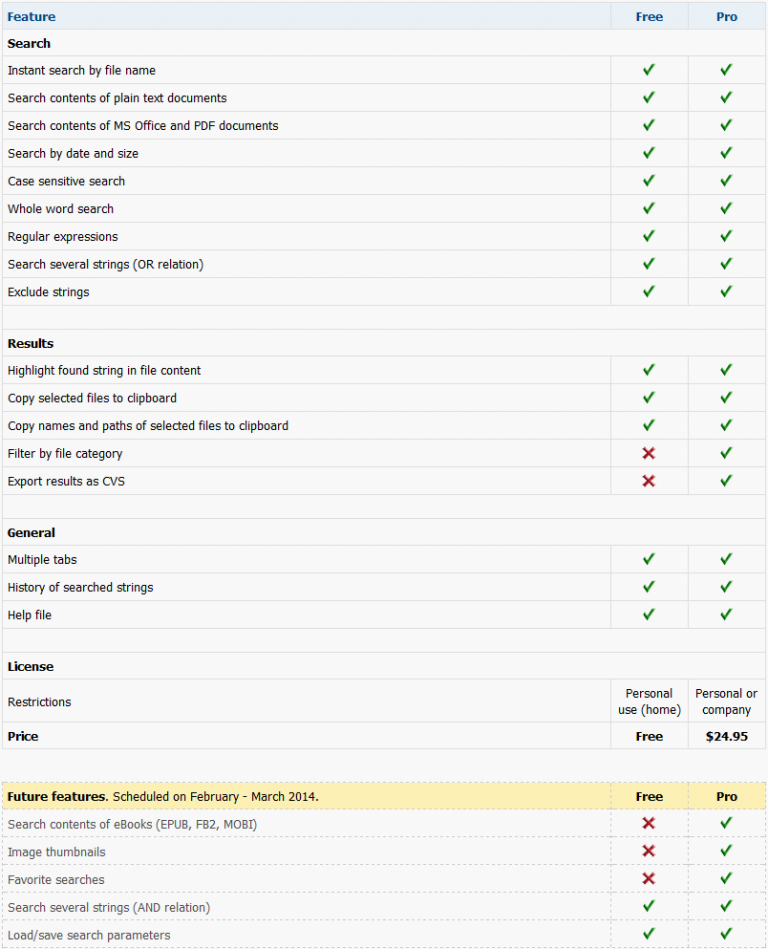Click the Results section heading
768x949 pixels.
(x=31, y=343)
